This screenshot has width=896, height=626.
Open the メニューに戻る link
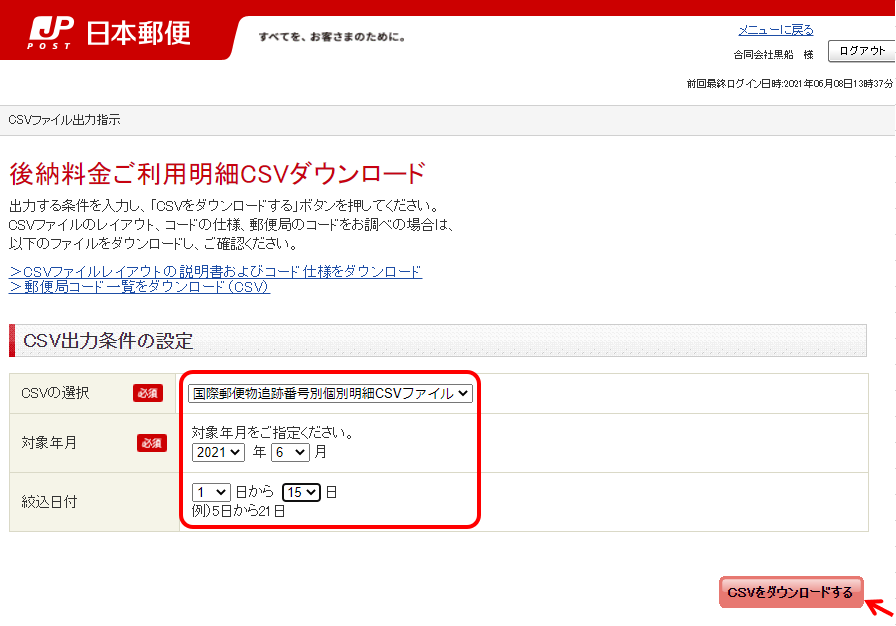(775, 30)
